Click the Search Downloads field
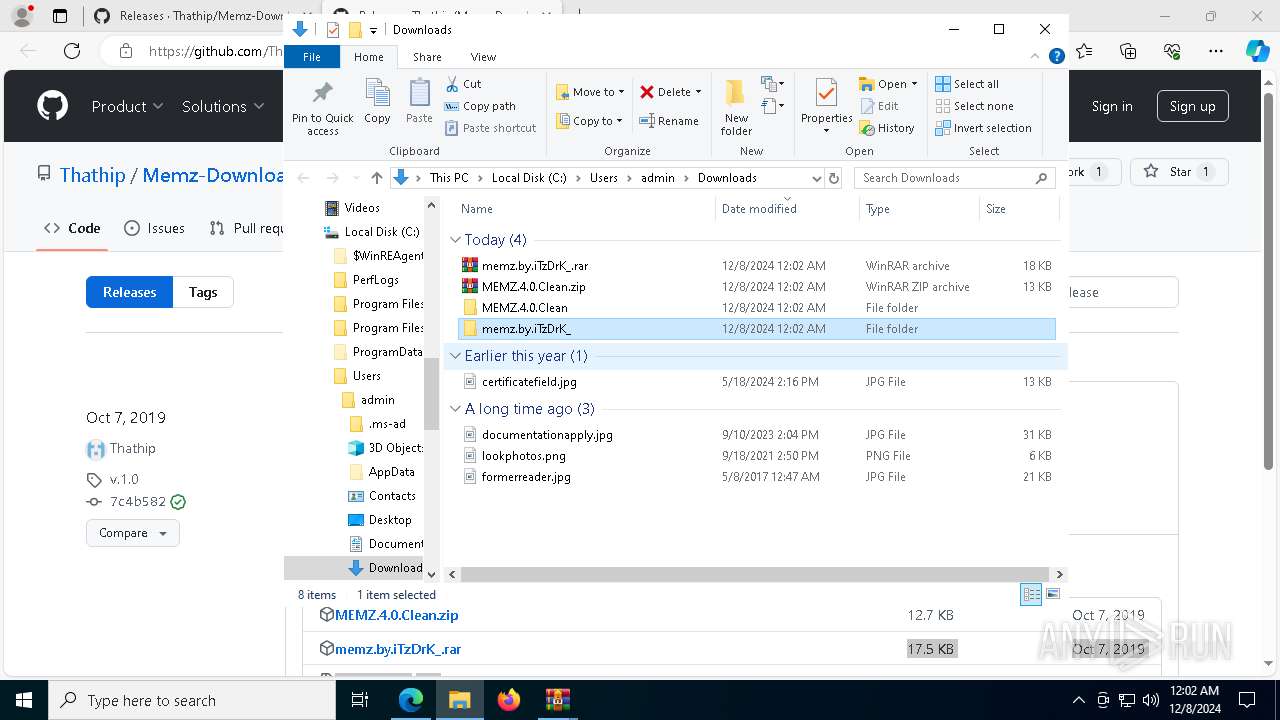Screen dimensions: 1280x720 coord(953,178)
